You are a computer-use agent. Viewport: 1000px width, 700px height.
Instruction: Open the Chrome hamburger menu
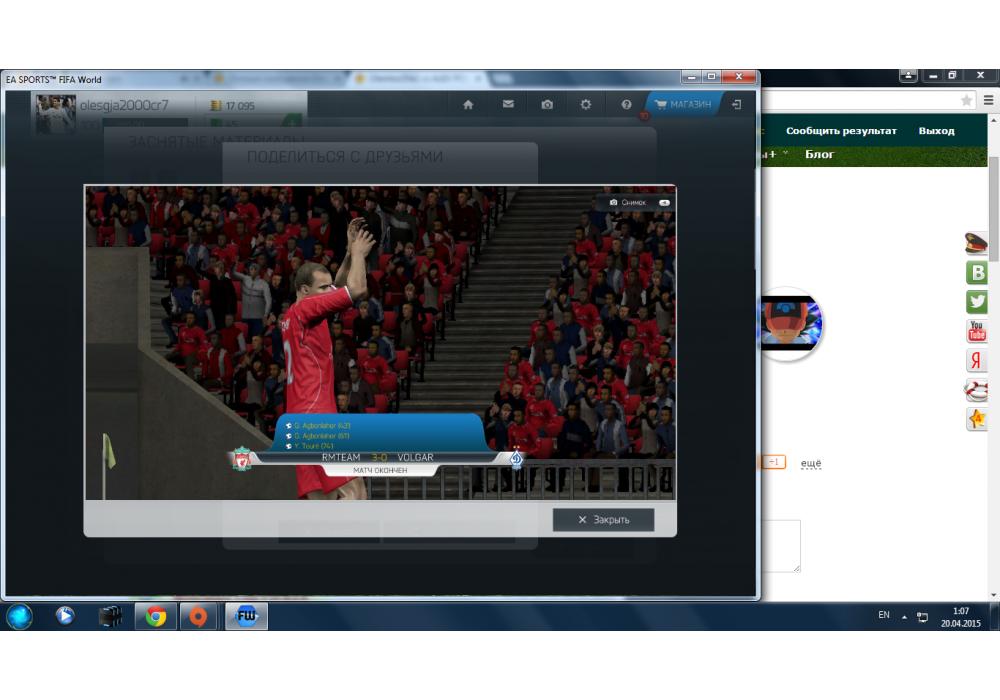click(988, 100)
